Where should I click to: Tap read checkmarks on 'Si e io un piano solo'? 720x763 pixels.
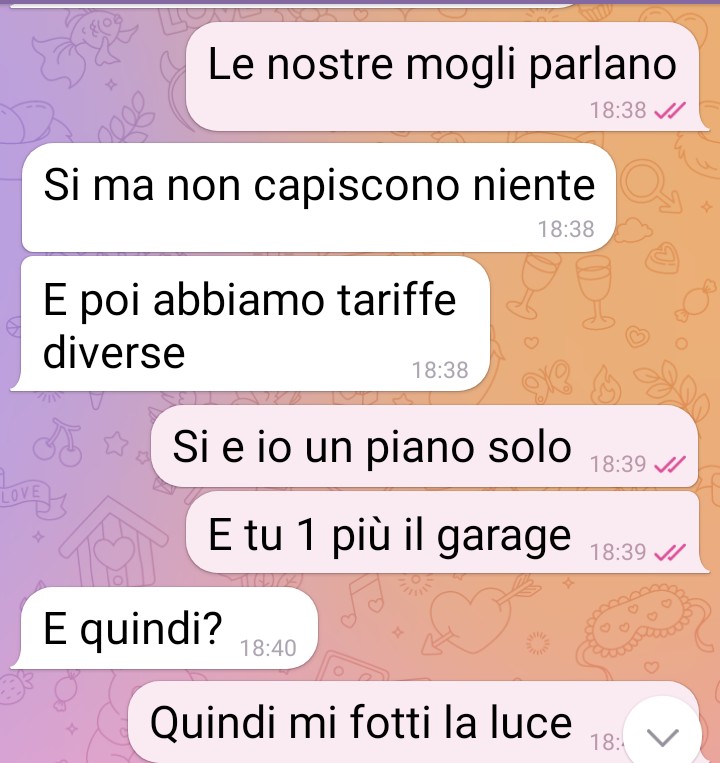(670, 464)
